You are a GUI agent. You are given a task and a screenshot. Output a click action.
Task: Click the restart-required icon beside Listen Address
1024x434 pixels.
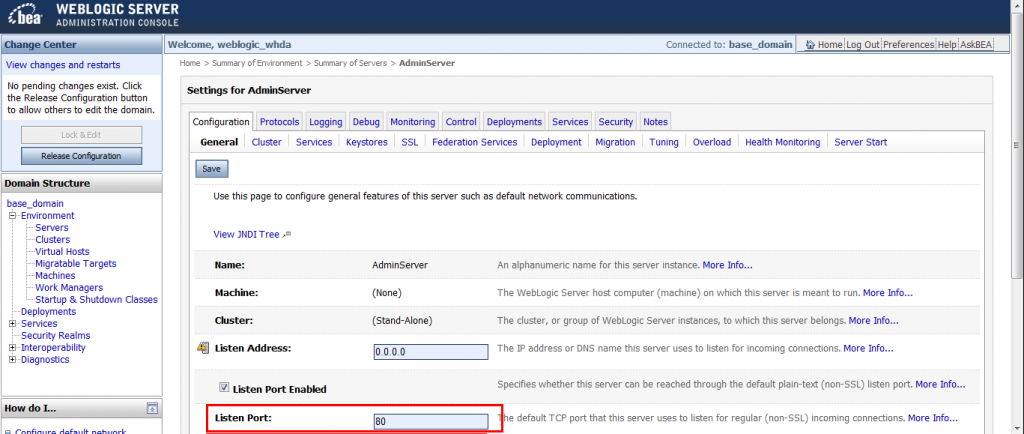(203, 348)
